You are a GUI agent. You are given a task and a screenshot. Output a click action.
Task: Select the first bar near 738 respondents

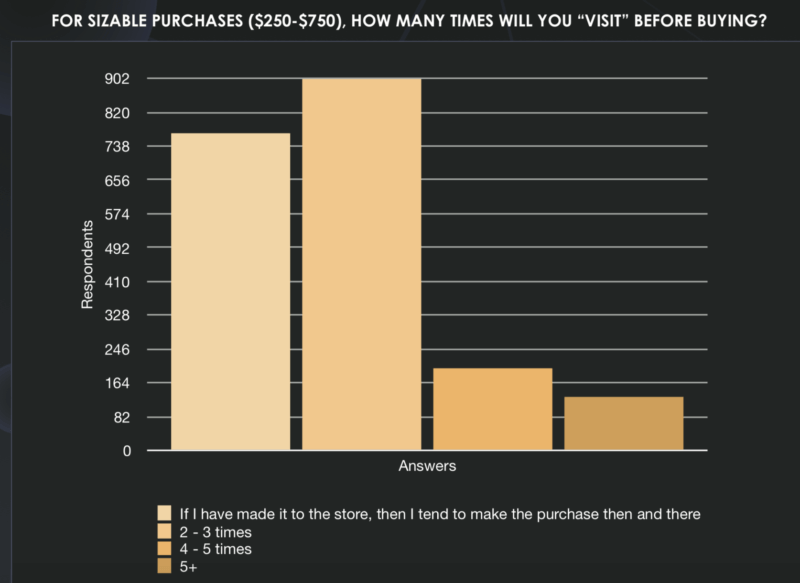(231, 292)
